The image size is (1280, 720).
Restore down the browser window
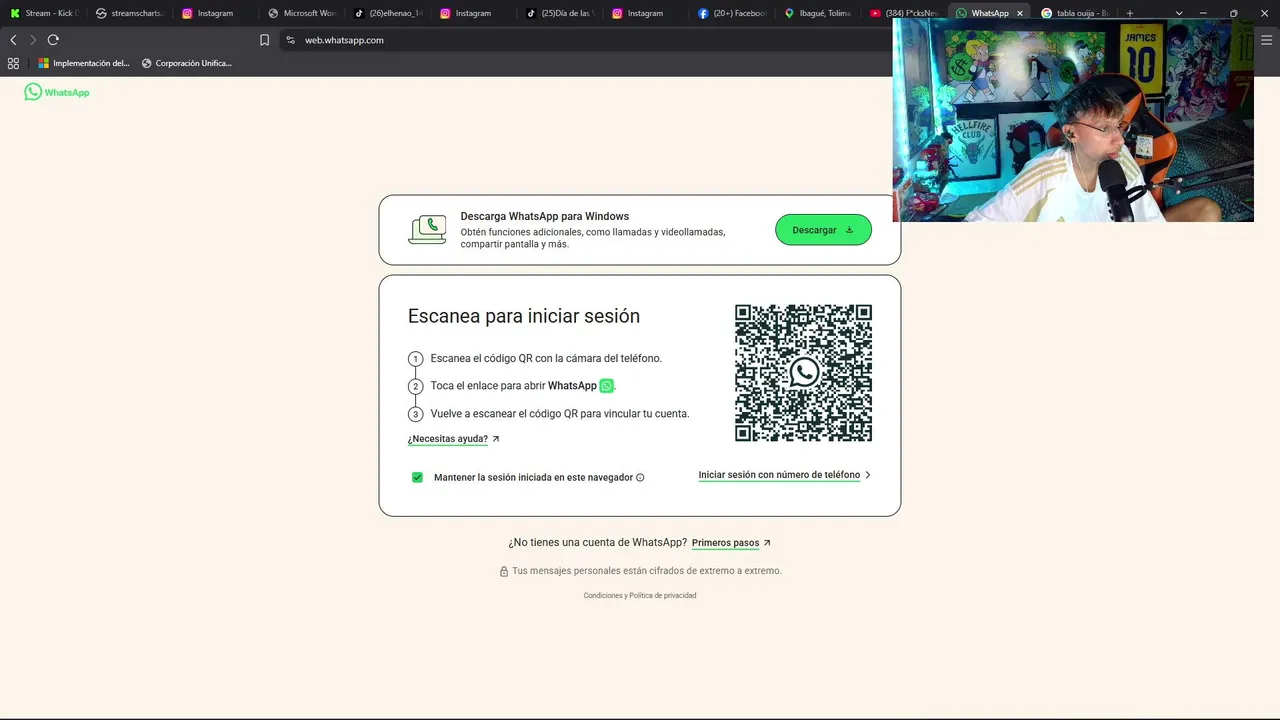point(1233,13)
